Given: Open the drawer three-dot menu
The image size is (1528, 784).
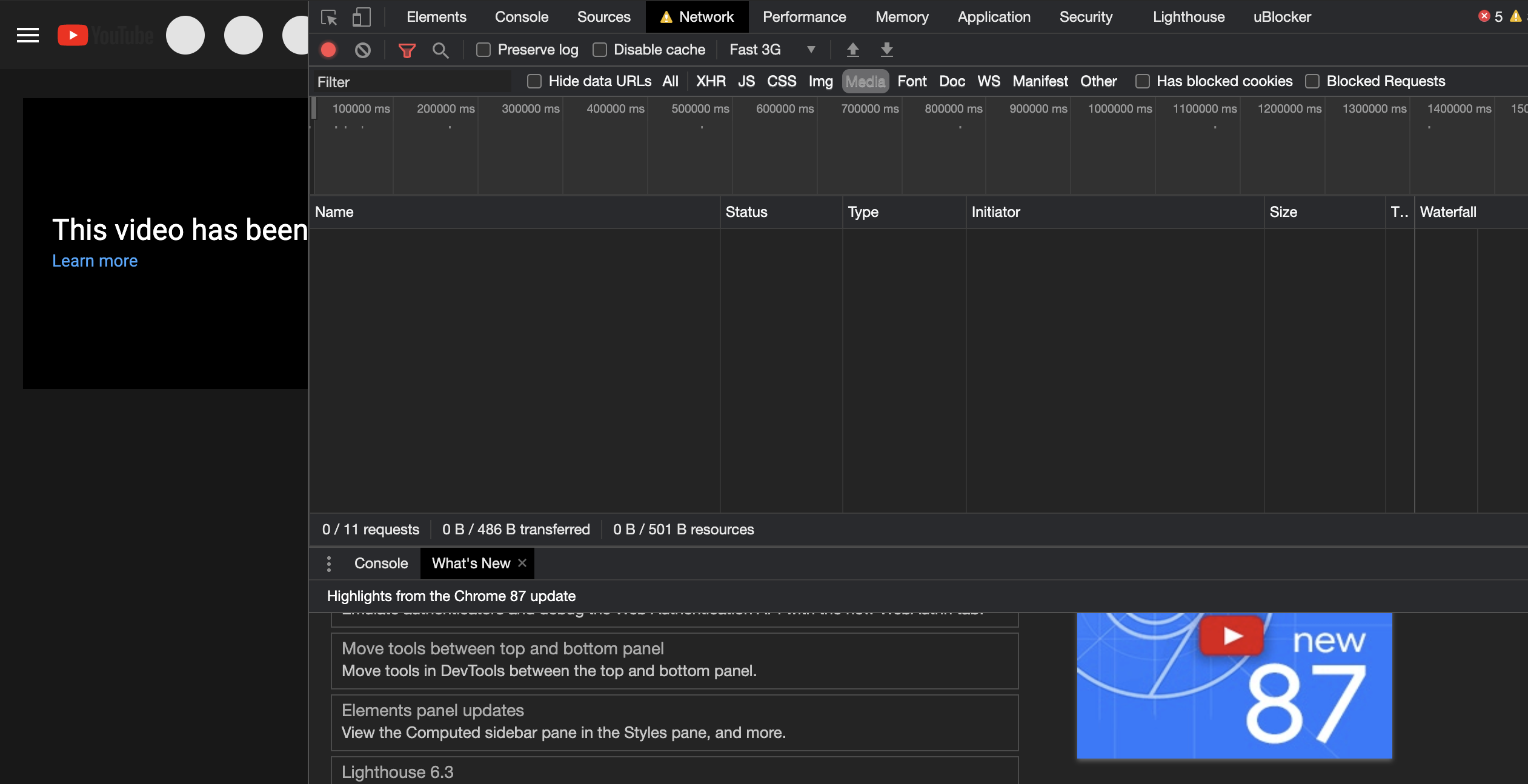Looking at the screenshot, I should pyautogui.click(x=329, y=563).
